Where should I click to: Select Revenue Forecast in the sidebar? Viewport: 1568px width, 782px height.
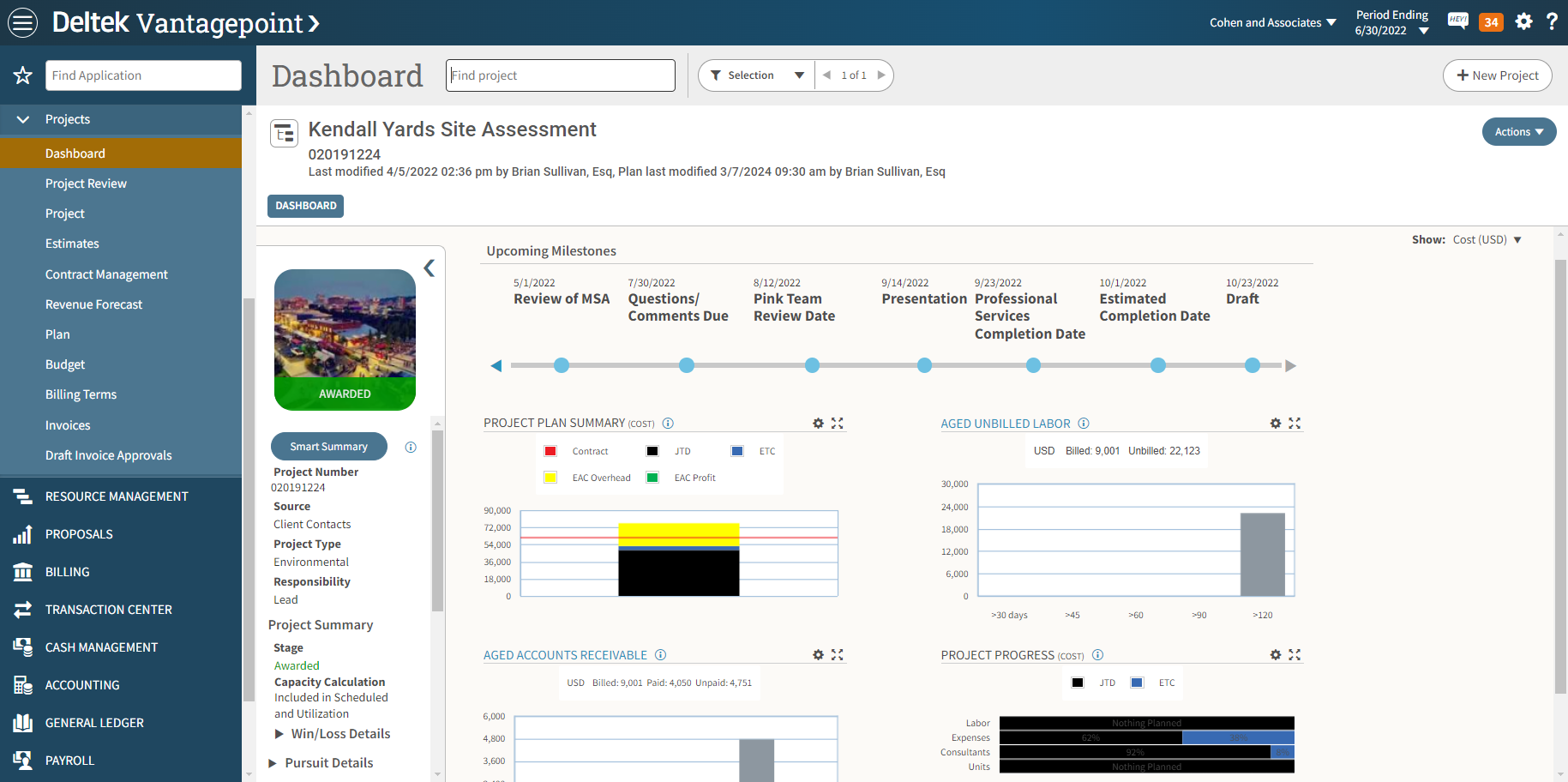[x=94, y=304]
